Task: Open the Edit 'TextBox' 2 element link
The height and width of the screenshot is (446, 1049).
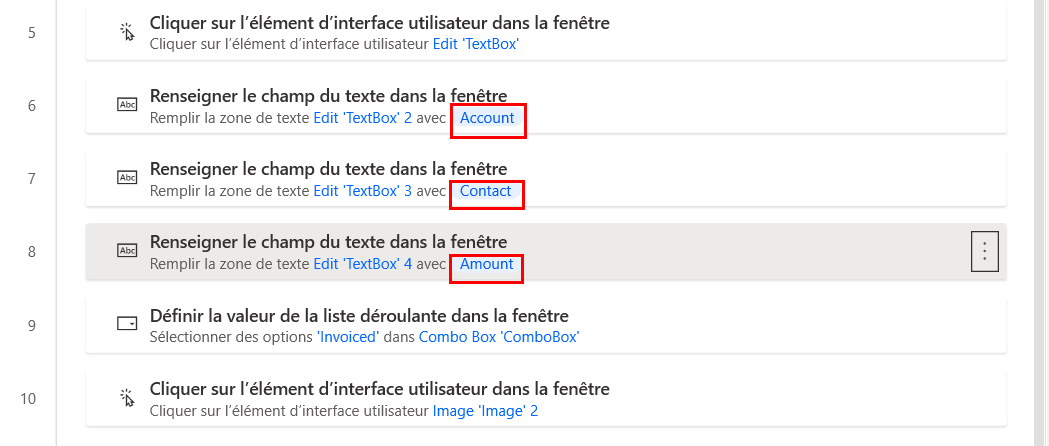Action: click(363, 118)
